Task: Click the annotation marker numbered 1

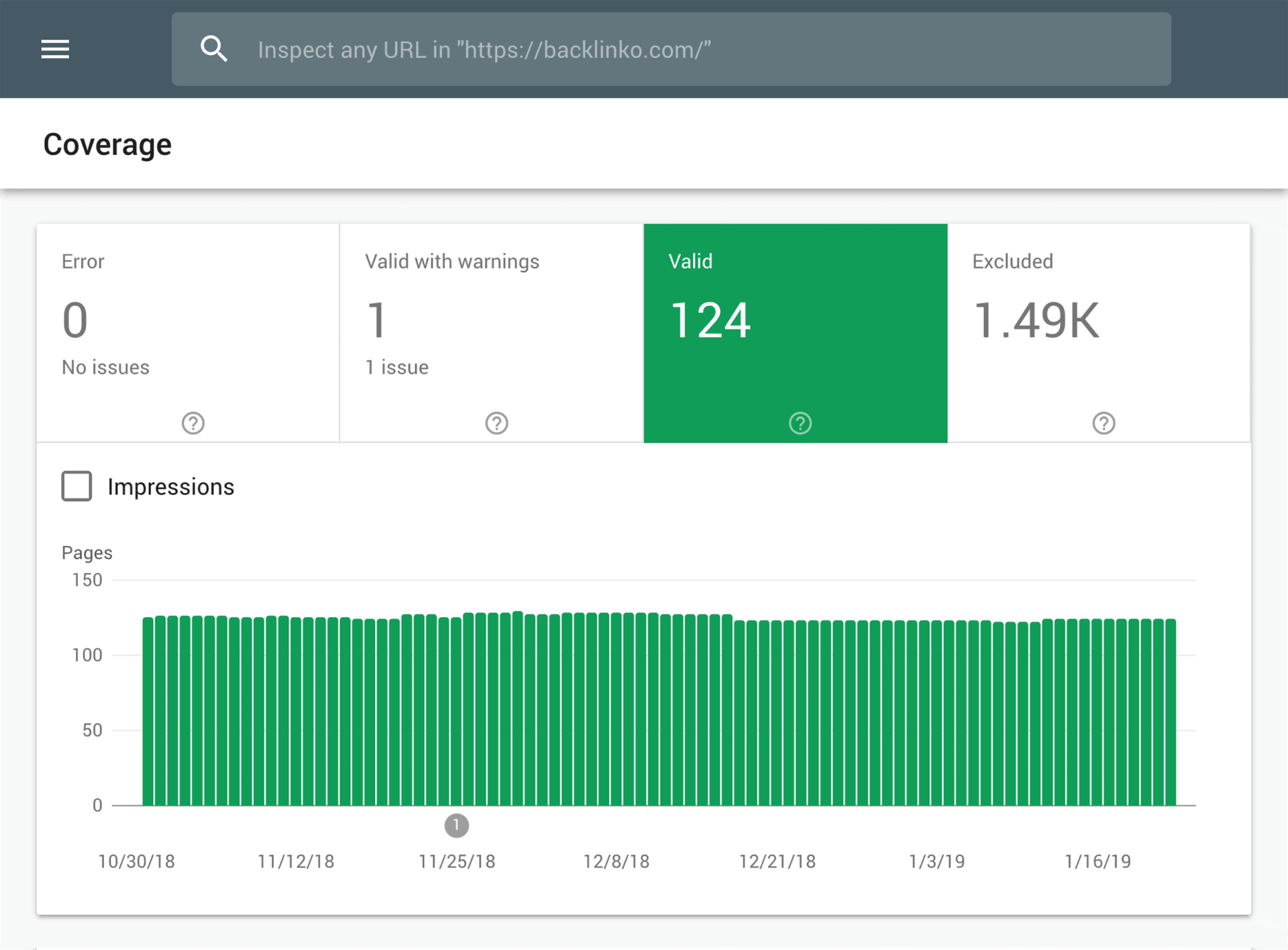Action: coord(456,825)
